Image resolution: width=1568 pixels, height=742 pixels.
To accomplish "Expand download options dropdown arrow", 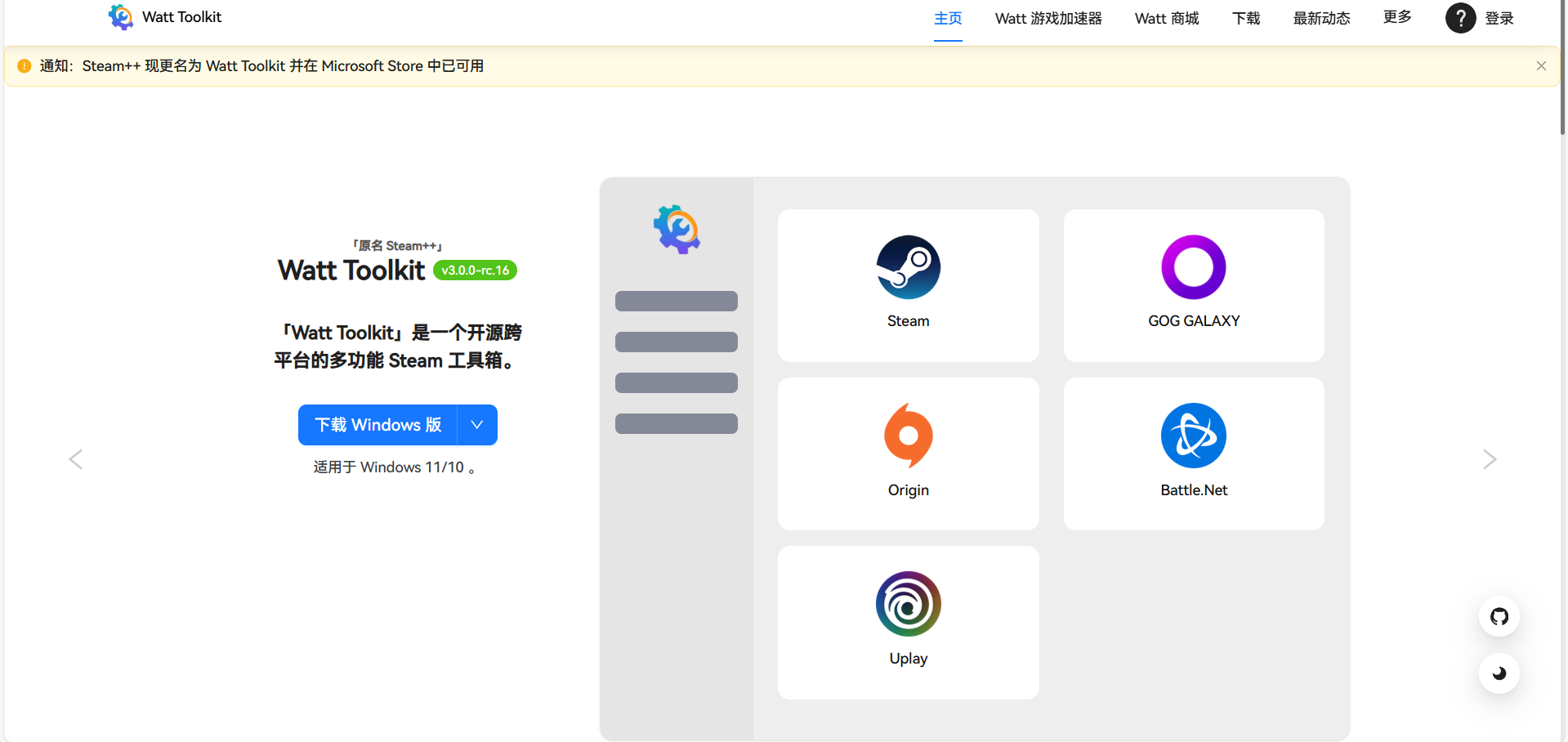I will (477, 425).
